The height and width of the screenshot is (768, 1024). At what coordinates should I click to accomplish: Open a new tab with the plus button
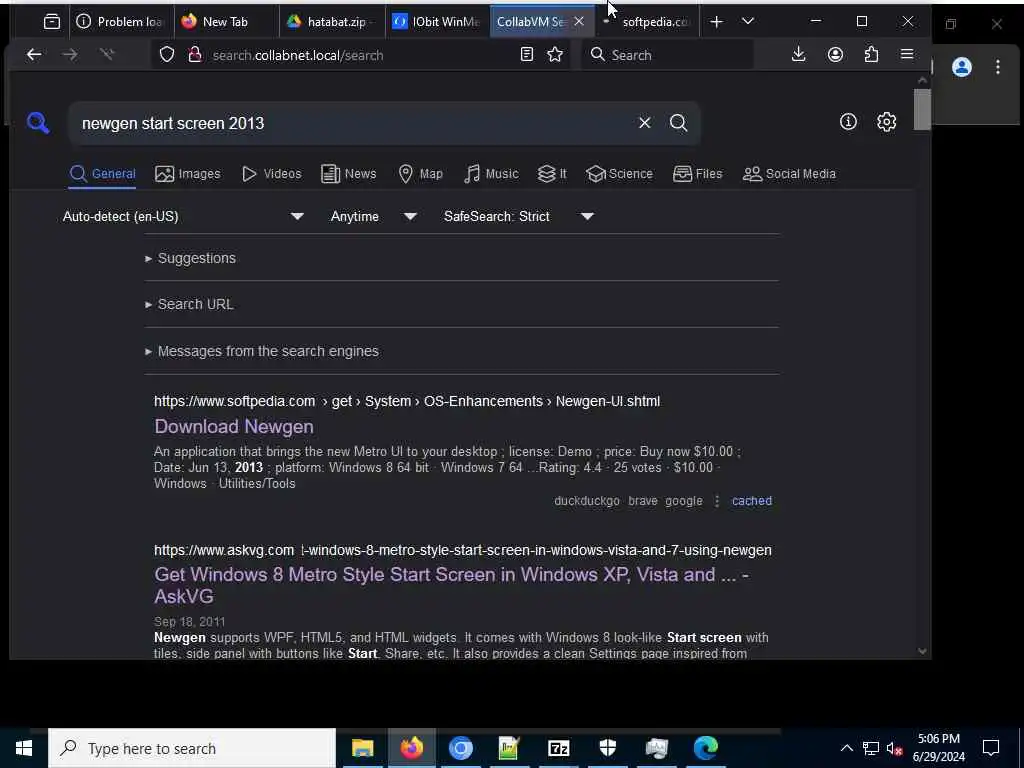(x=716, y=22)
